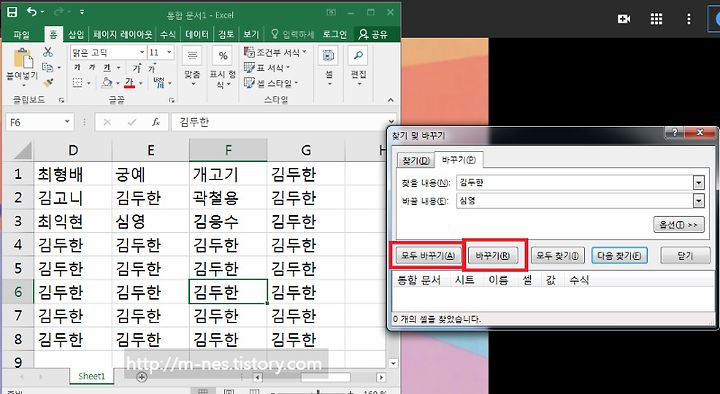720x394 pixels.
Task: Click the Format Painter brush icon
Action: tap(48, 83)
